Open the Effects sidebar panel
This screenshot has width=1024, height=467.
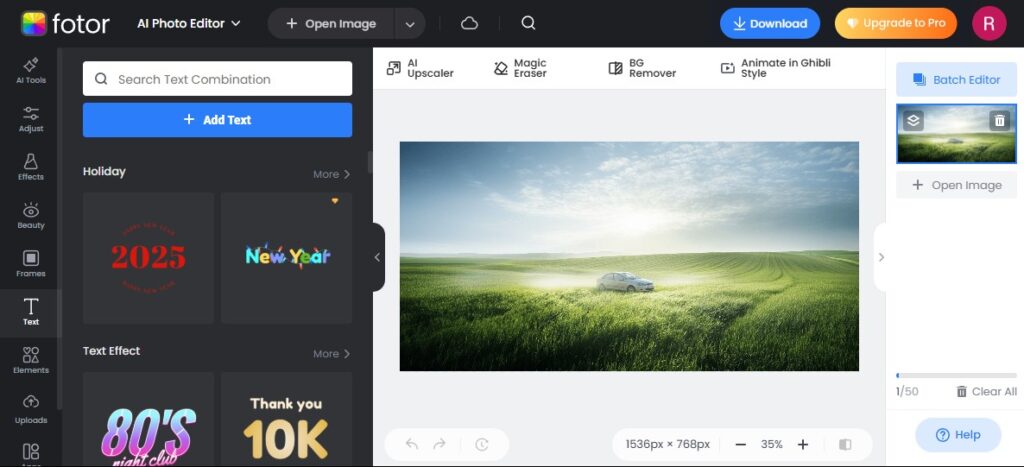31,167
